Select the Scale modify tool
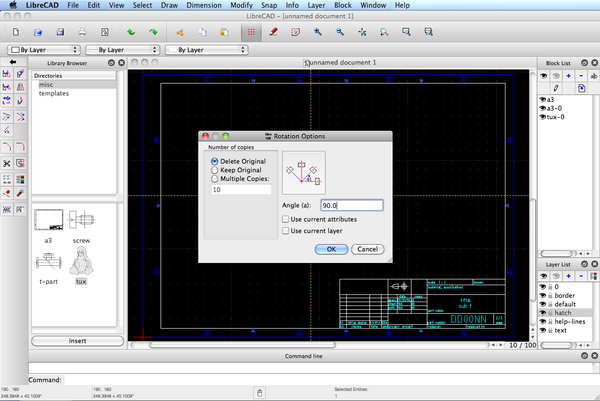 (7, 87)
